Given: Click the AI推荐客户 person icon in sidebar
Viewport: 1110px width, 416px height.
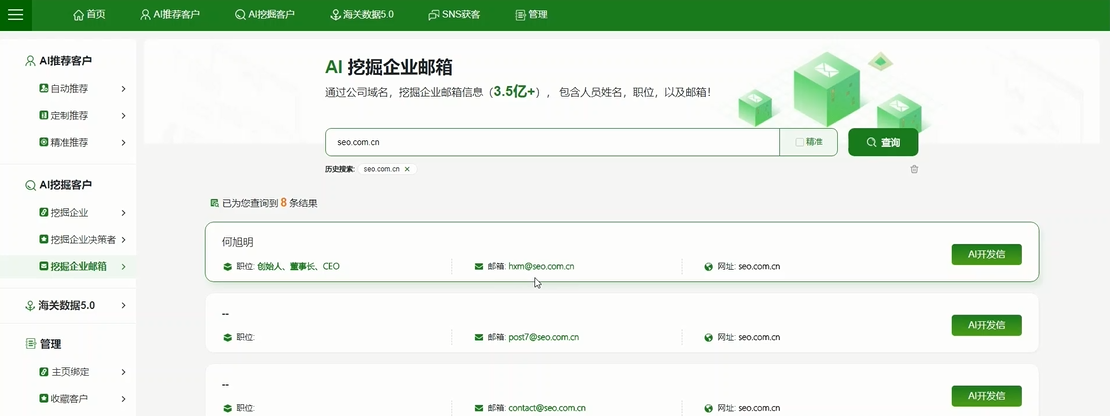Looking at the screenshot, I should [30, 61].
